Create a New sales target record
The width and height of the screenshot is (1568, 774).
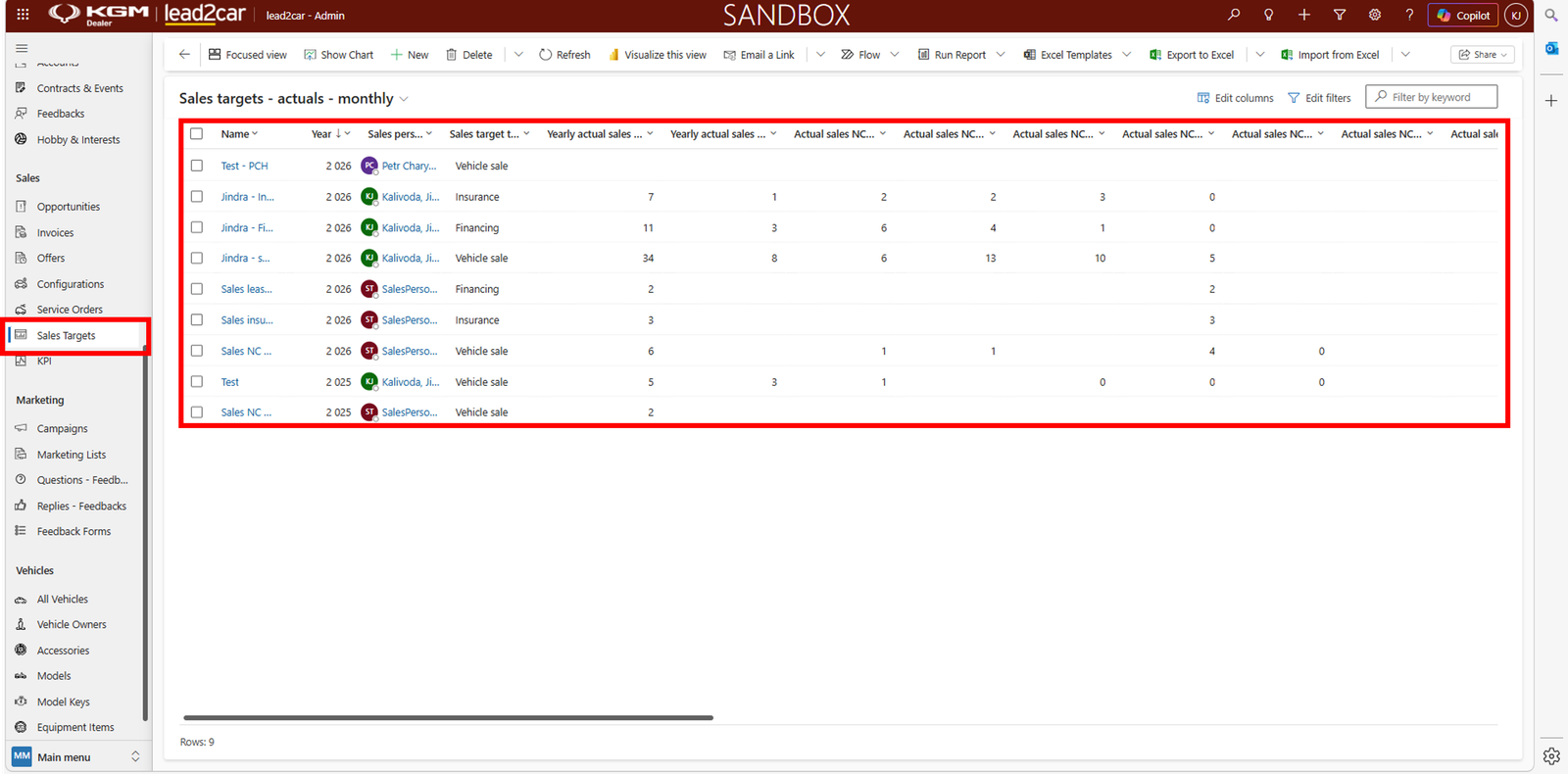[410, 55]
